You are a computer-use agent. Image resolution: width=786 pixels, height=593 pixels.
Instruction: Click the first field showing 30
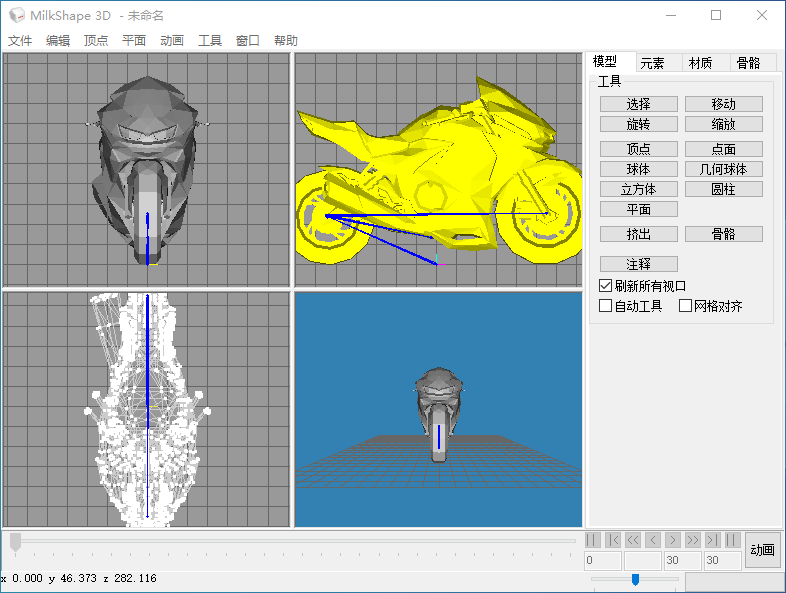pyautogui.click(x=683, y=560)
